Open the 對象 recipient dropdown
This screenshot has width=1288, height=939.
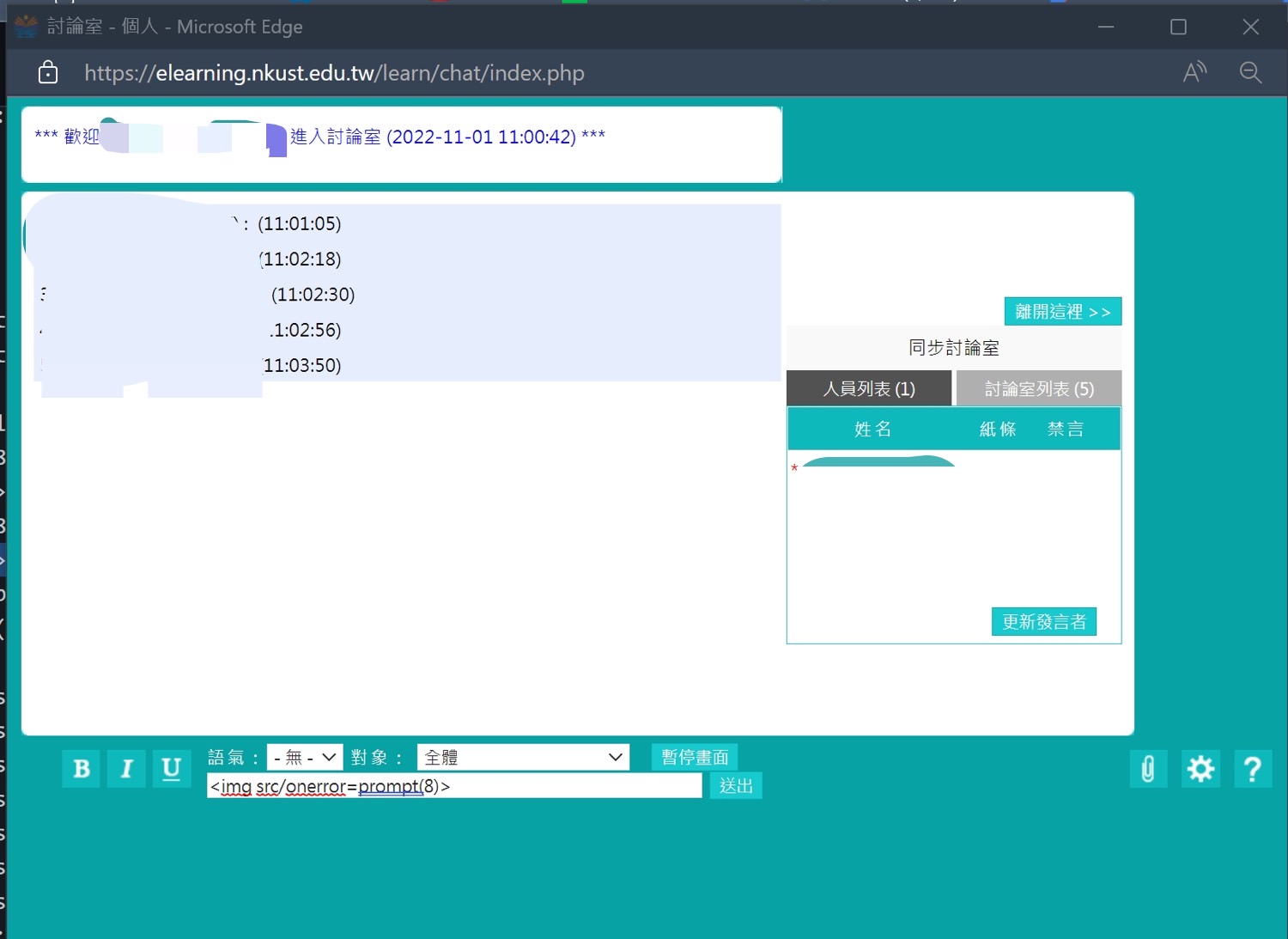tap(523, 757)
